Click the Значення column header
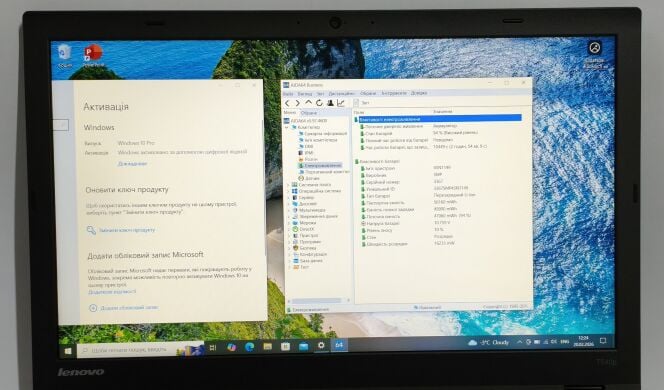664x390 pixels. 443,111
